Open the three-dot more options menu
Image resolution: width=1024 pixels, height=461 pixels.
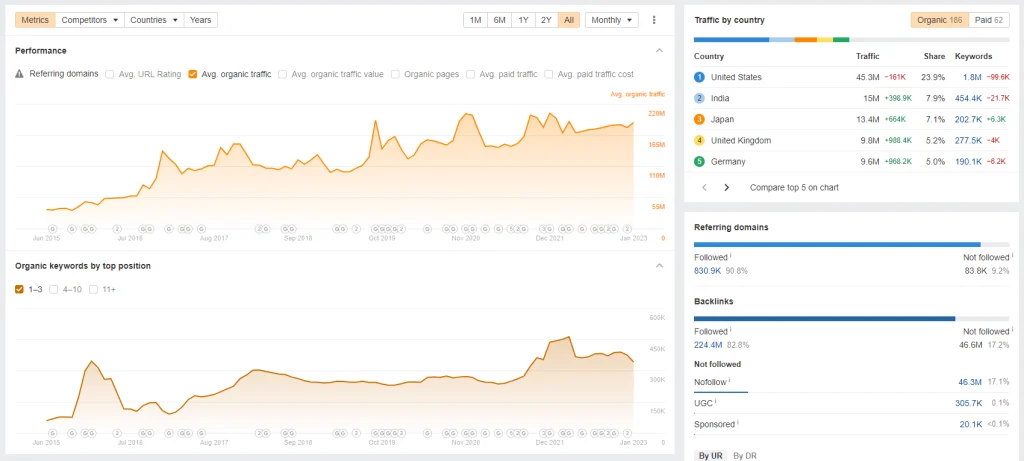pyautogui.click(x=654, y=20)
